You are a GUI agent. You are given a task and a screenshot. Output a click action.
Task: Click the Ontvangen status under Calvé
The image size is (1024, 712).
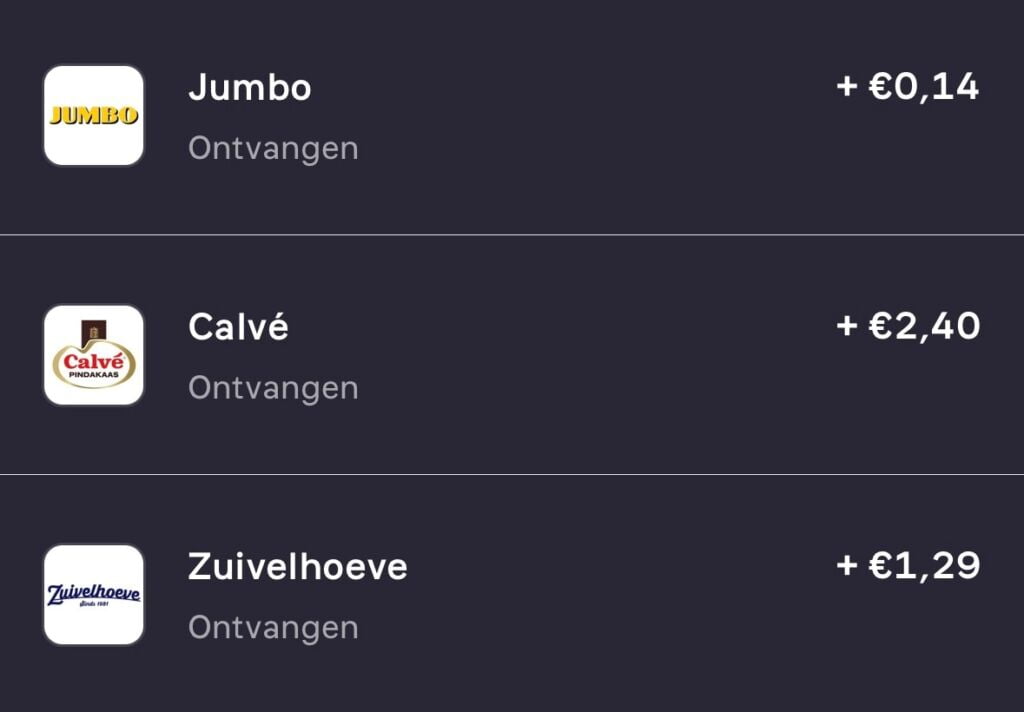(273, 388)
